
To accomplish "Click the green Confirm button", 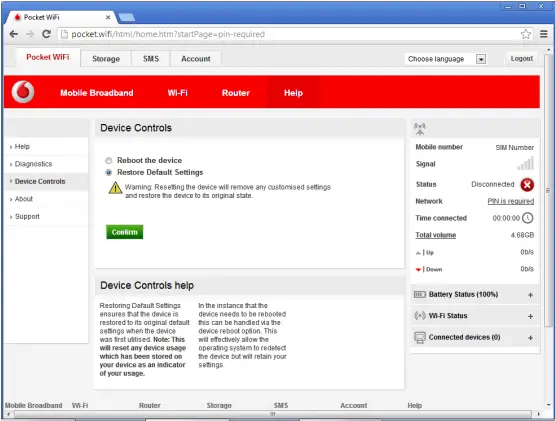I will 125,232.
